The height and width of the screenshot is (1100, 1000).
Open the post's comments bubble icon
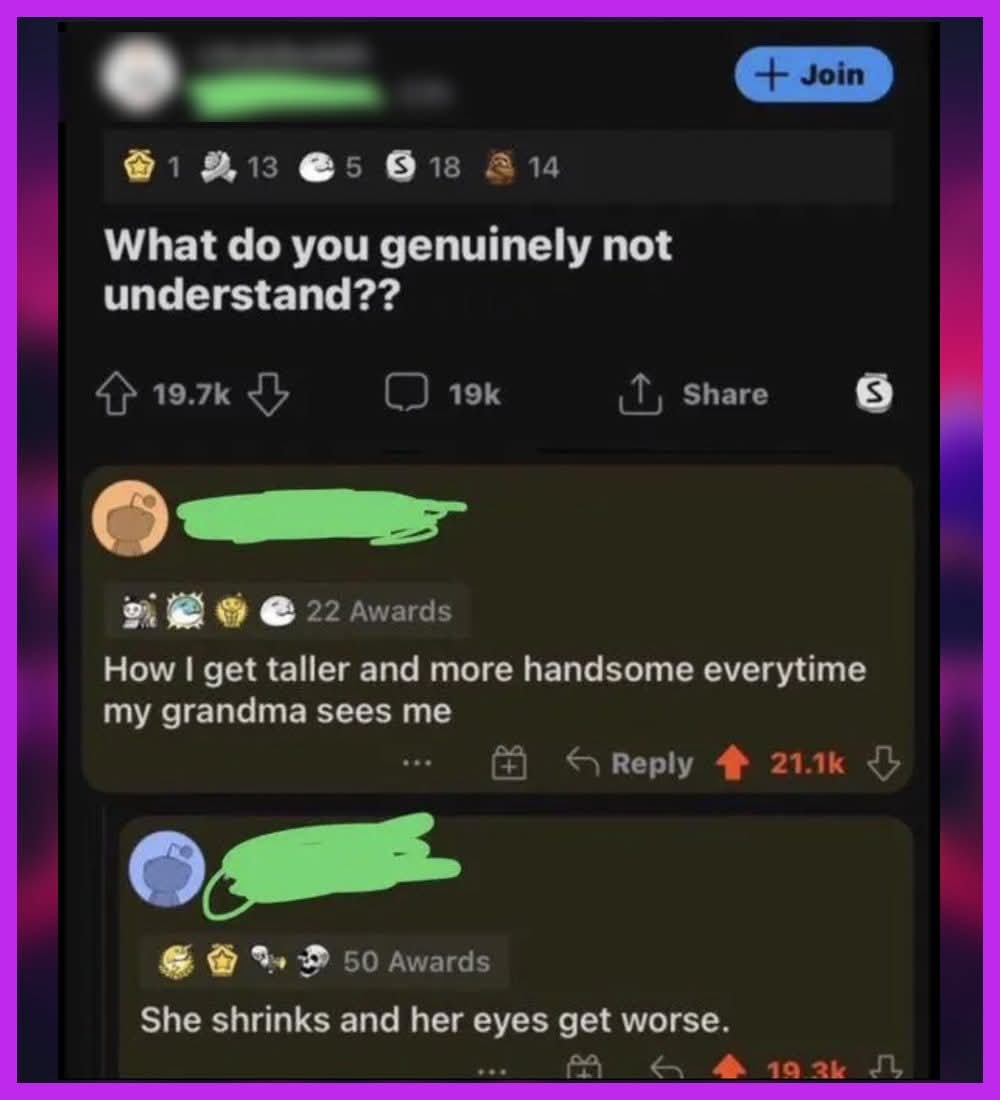pos(406,392)
